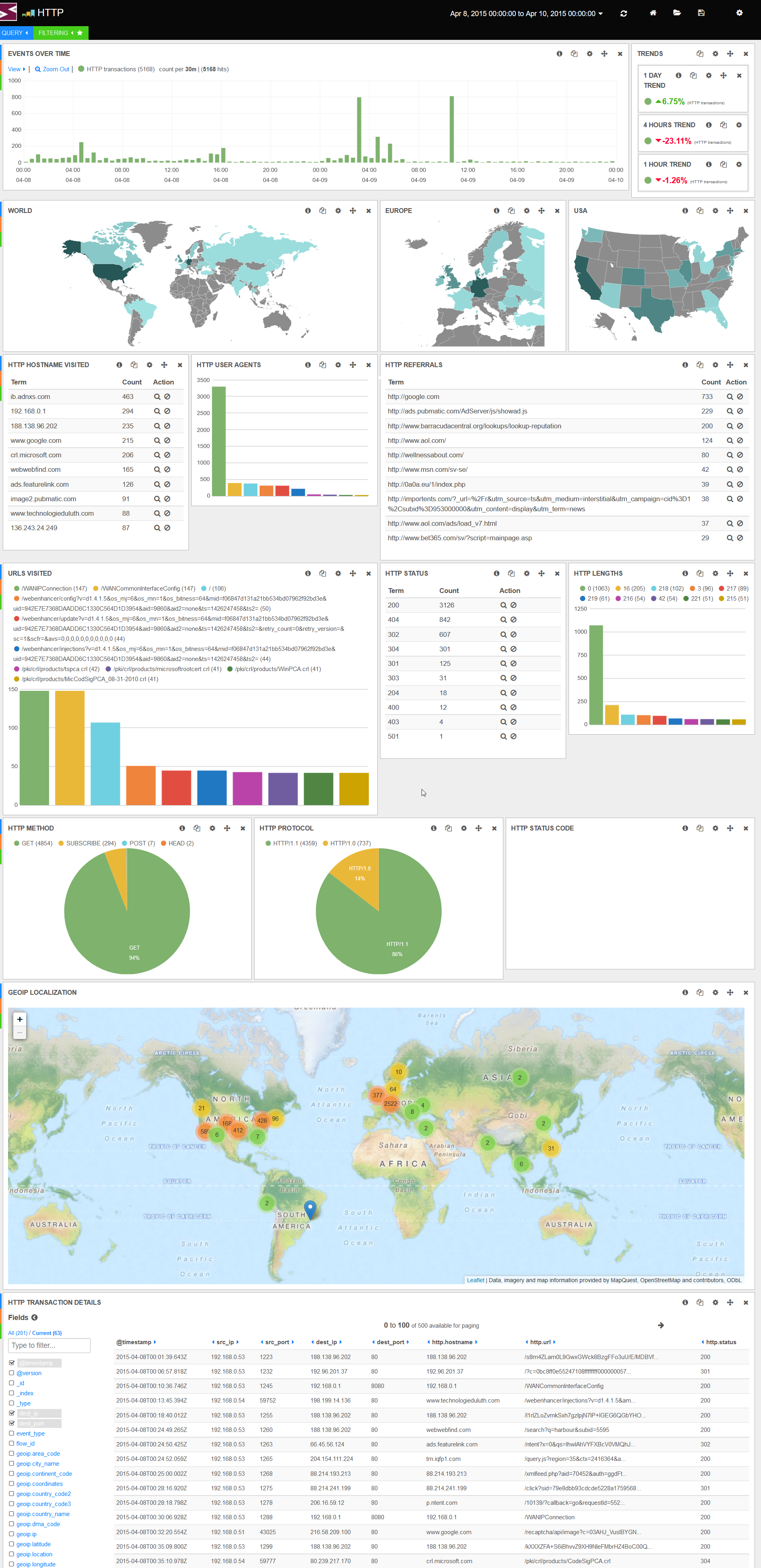Configure the EUROPE map panel gear icon
This screenshot has width=761, height=1568.
tap(526, 211)
